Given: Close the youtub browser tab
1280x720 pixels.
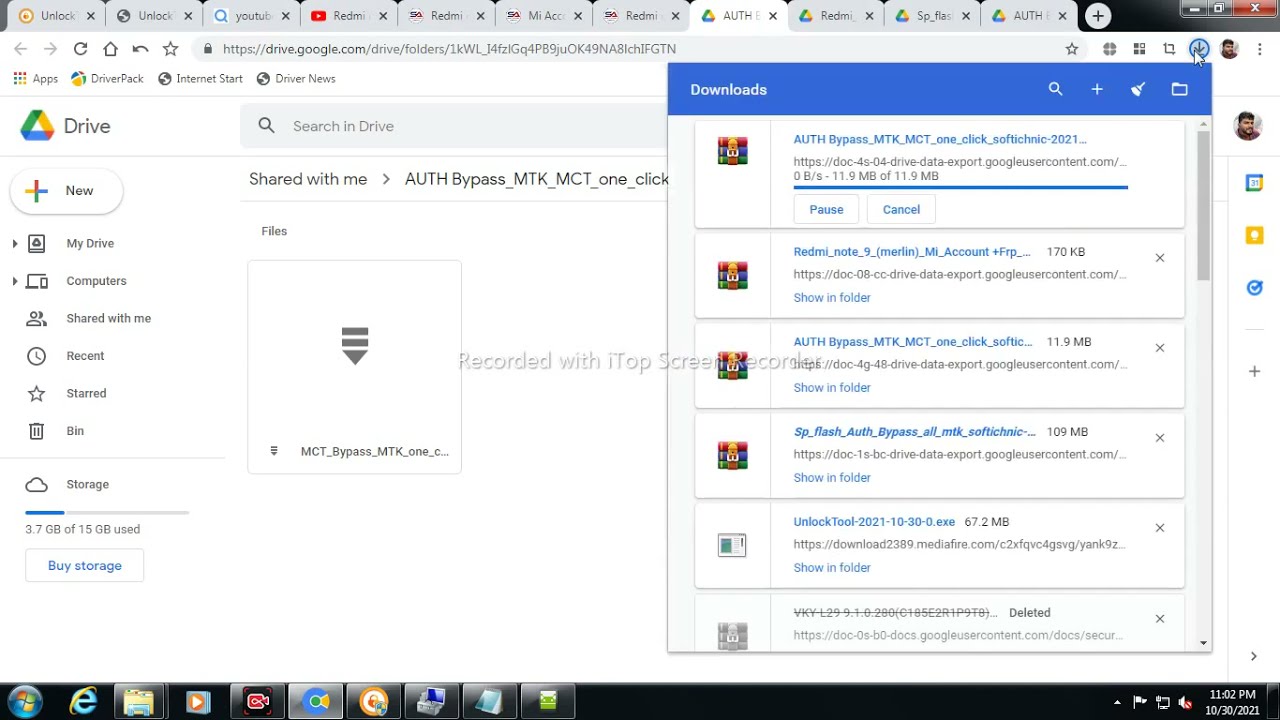Looking at the screenshot, I should click(x=285, y=16).
